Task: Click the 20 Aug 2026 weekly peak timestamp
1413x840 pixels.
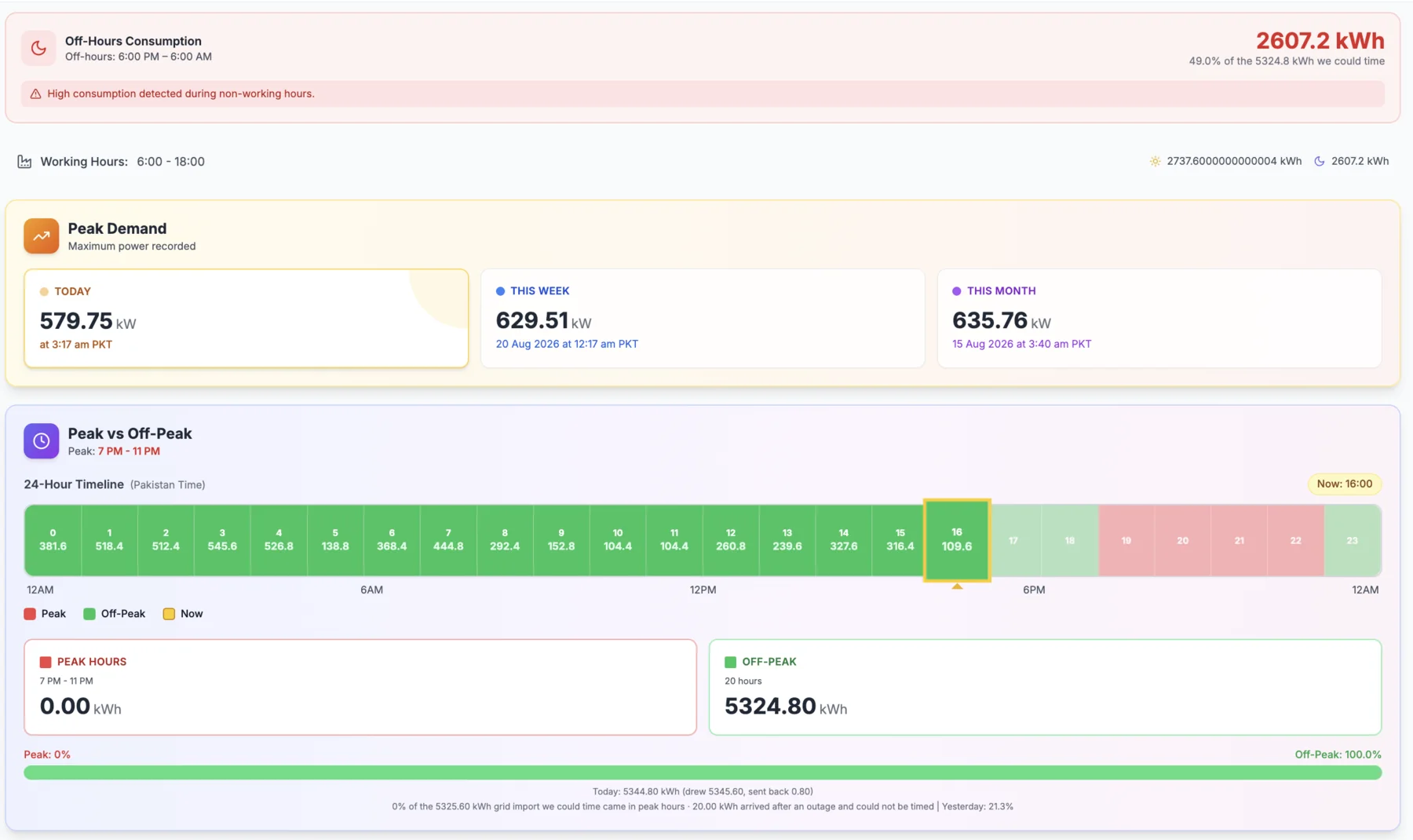Action: click(567, 344)
